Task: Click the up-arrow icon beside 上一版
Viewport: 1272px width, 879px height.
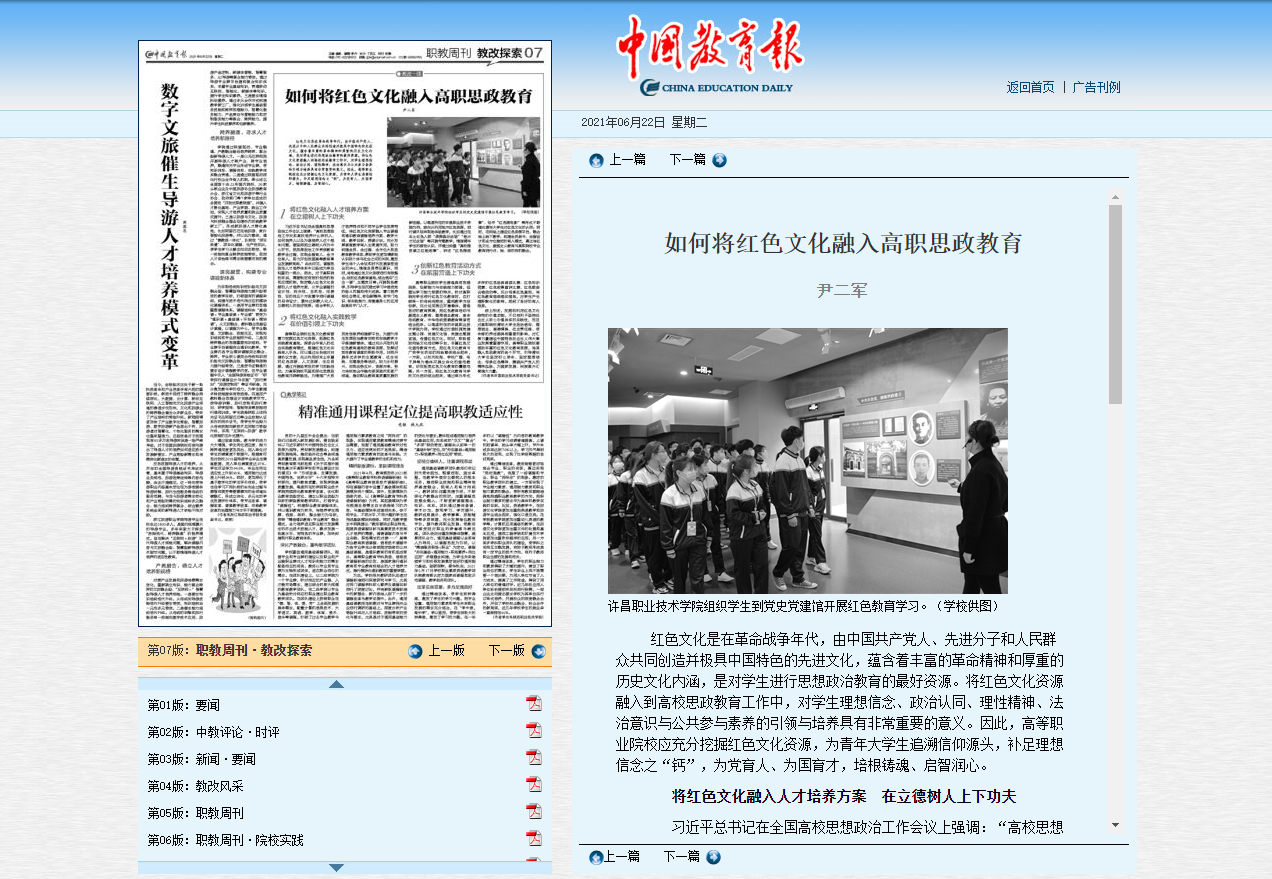Action: pyautogui.click(x=415, y=652)
